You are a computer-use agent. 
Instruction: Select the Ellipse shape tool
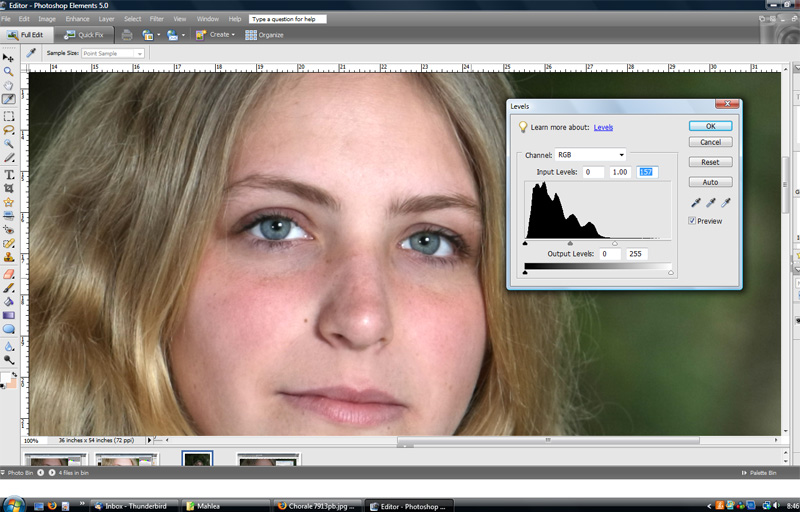(x=8, y=329)
